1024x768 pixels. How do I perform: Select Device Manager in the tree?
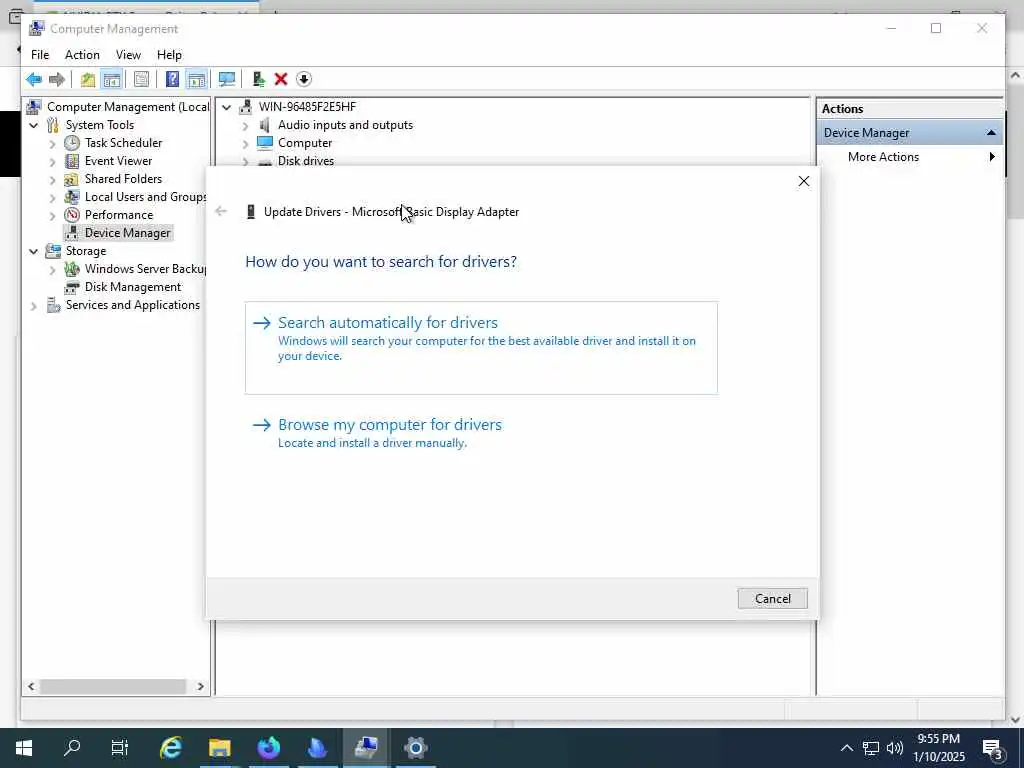[127, 232]
